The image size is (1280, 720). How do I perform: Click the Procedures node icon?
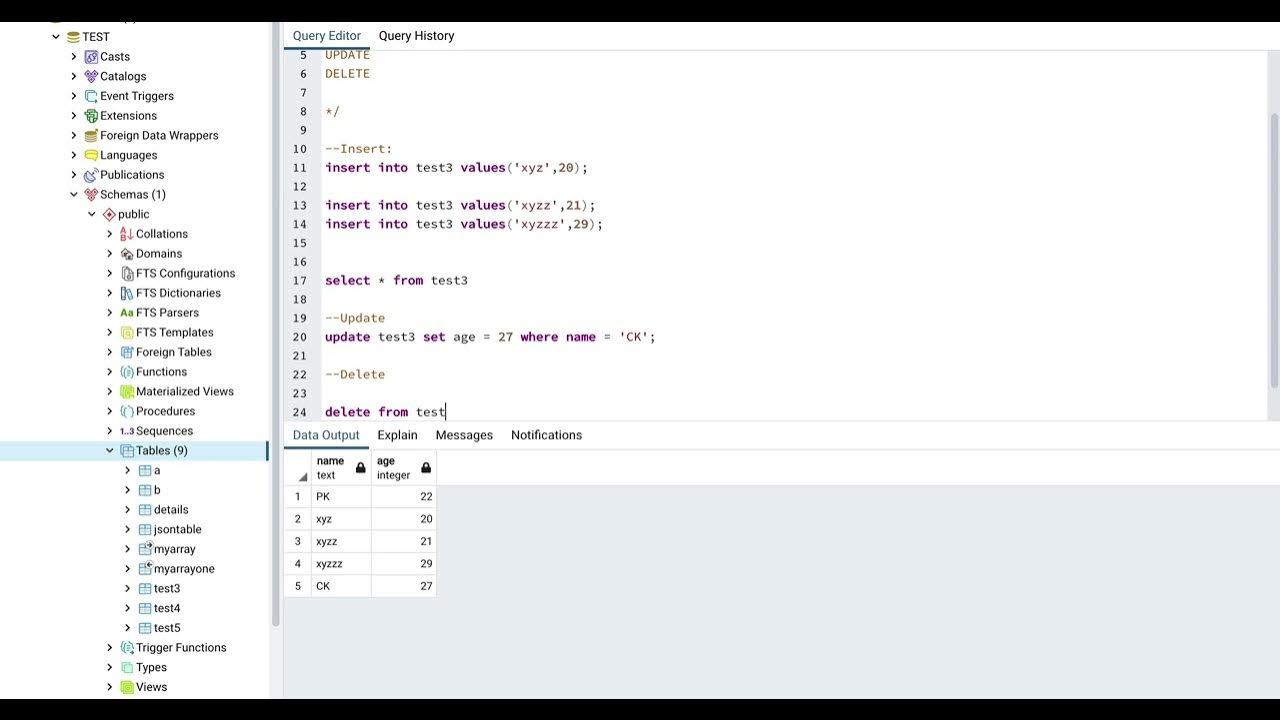pyautogui.click(x=127, y=411)
